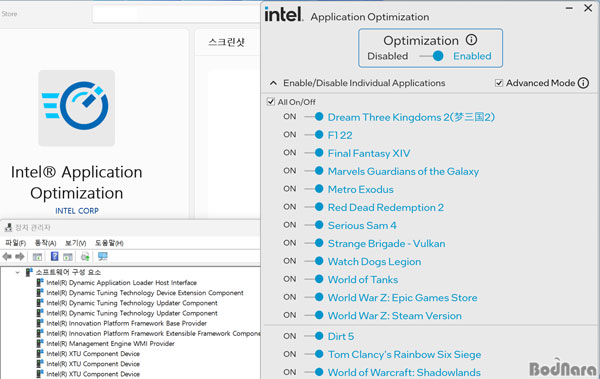The height and width of the screenshot is (379, 600).
Task: Toggle off Red Dead Redemption 2 switch
Action: (x=315, y=207)
